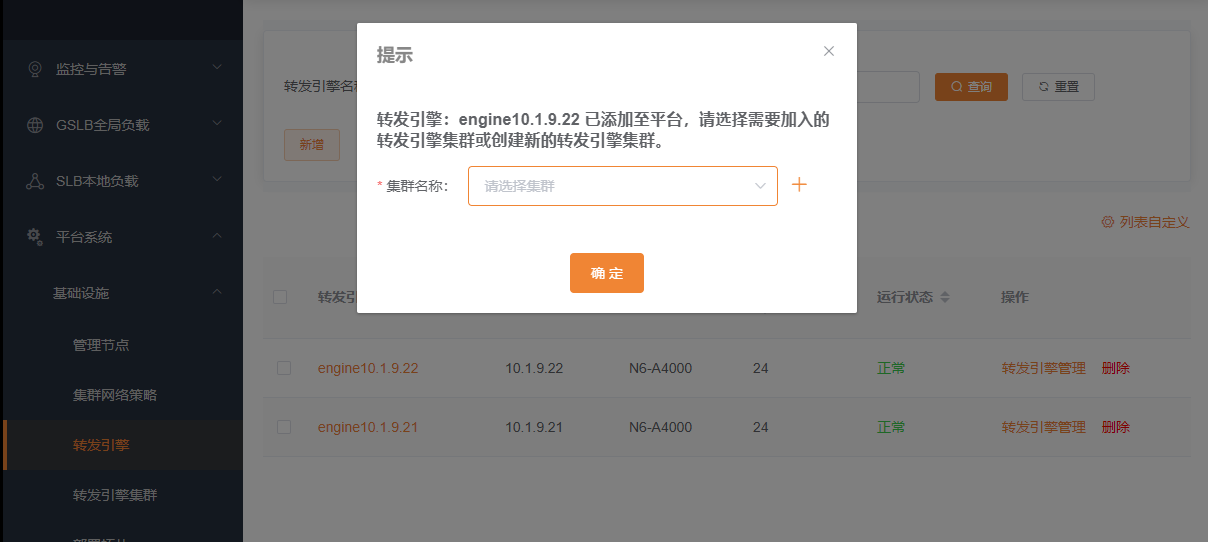This screenshot has height=543, width=1208.
Task: Click the 10.1.9.21 IP cell
Action: (x=535, y=427)
